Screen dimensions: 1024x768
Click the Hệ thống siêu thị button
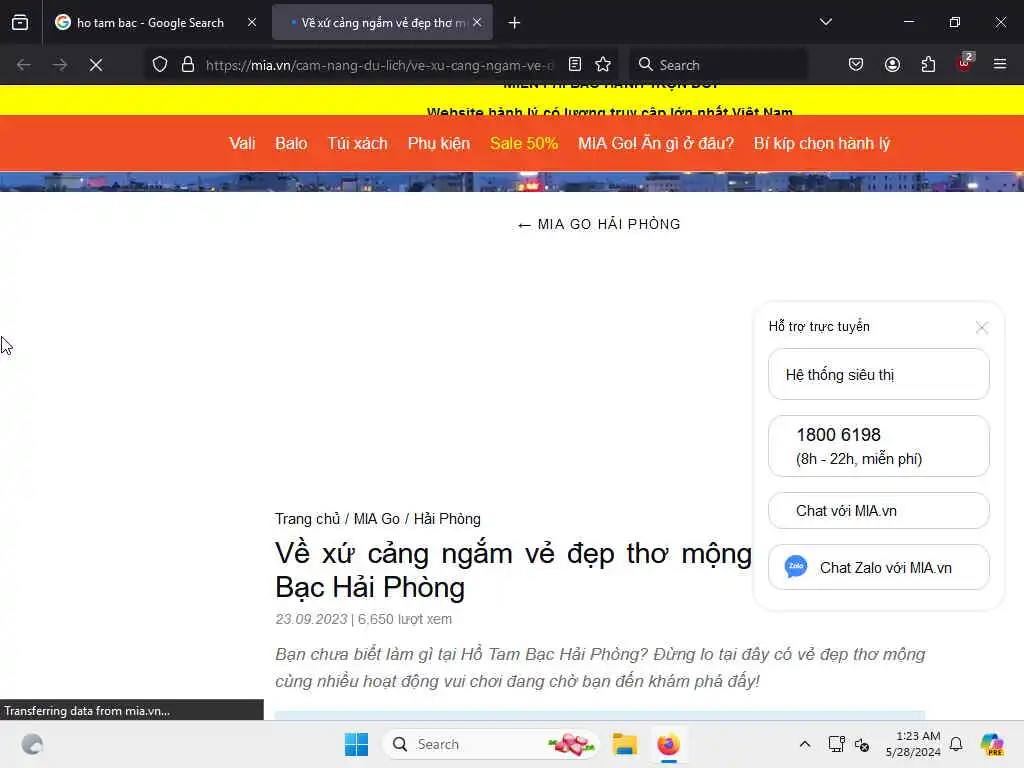pyautogui.click(x=879, y=374)
